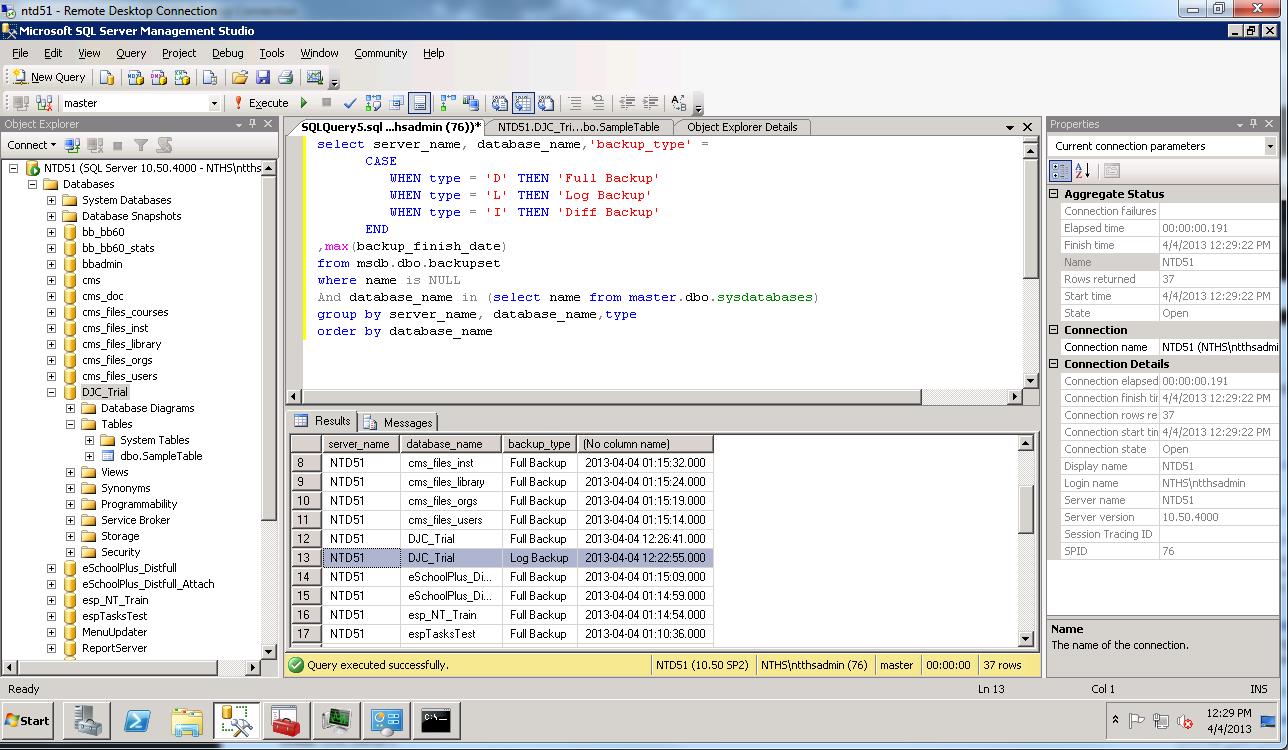Screen dimensions: 1288x750
Task: Click the 'esp_NT_Train' cell in results
Action: click(451, 615)
